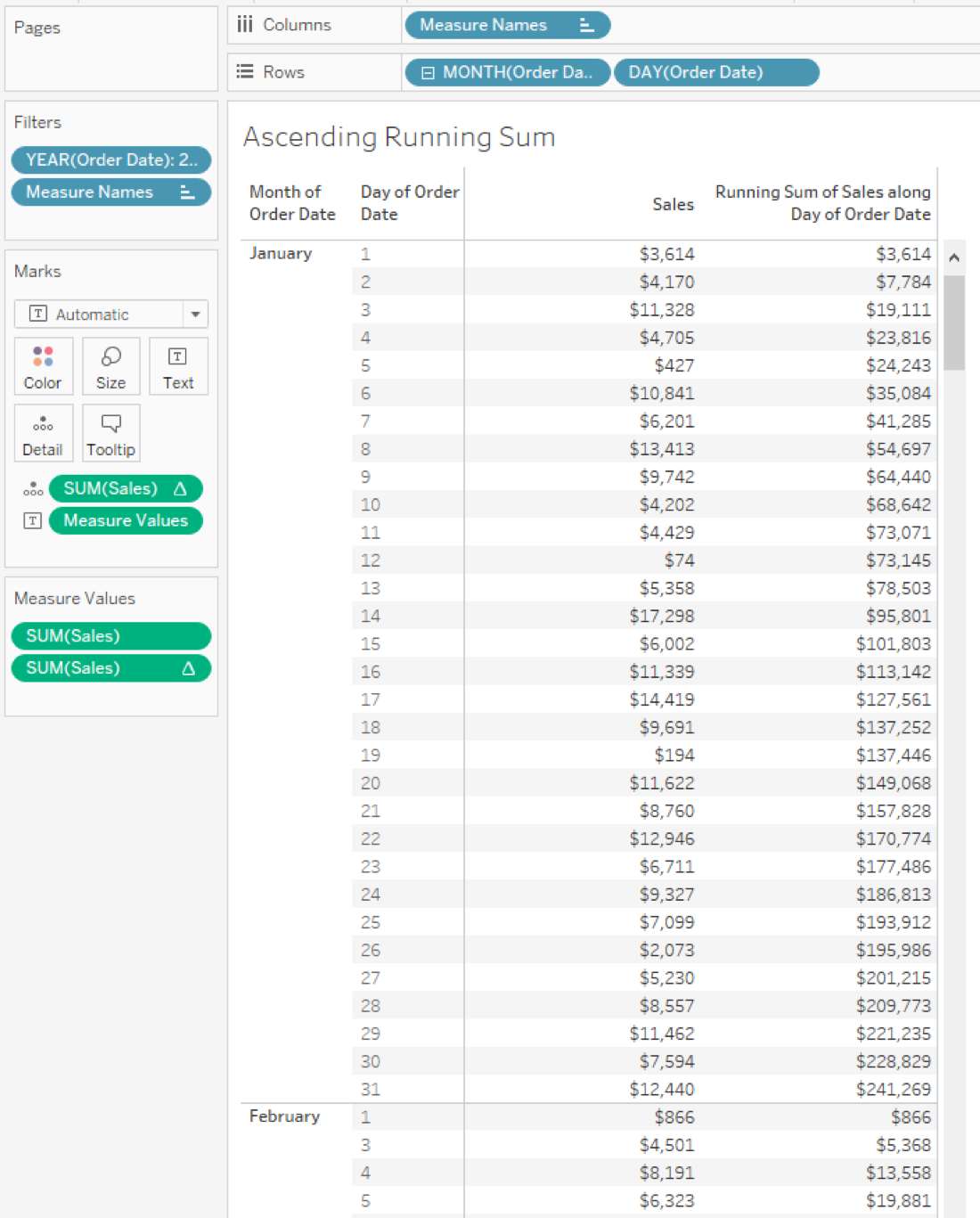
Task: Click the sort icon on the Measure Names column pill
Action: coord(585,25)
